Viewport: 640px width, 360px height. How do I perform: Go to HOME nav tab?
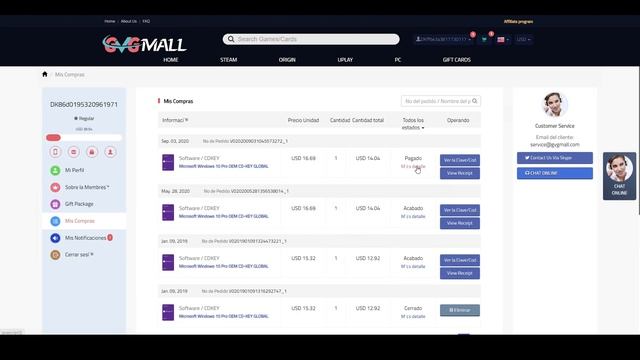click(x=171, y=60)
